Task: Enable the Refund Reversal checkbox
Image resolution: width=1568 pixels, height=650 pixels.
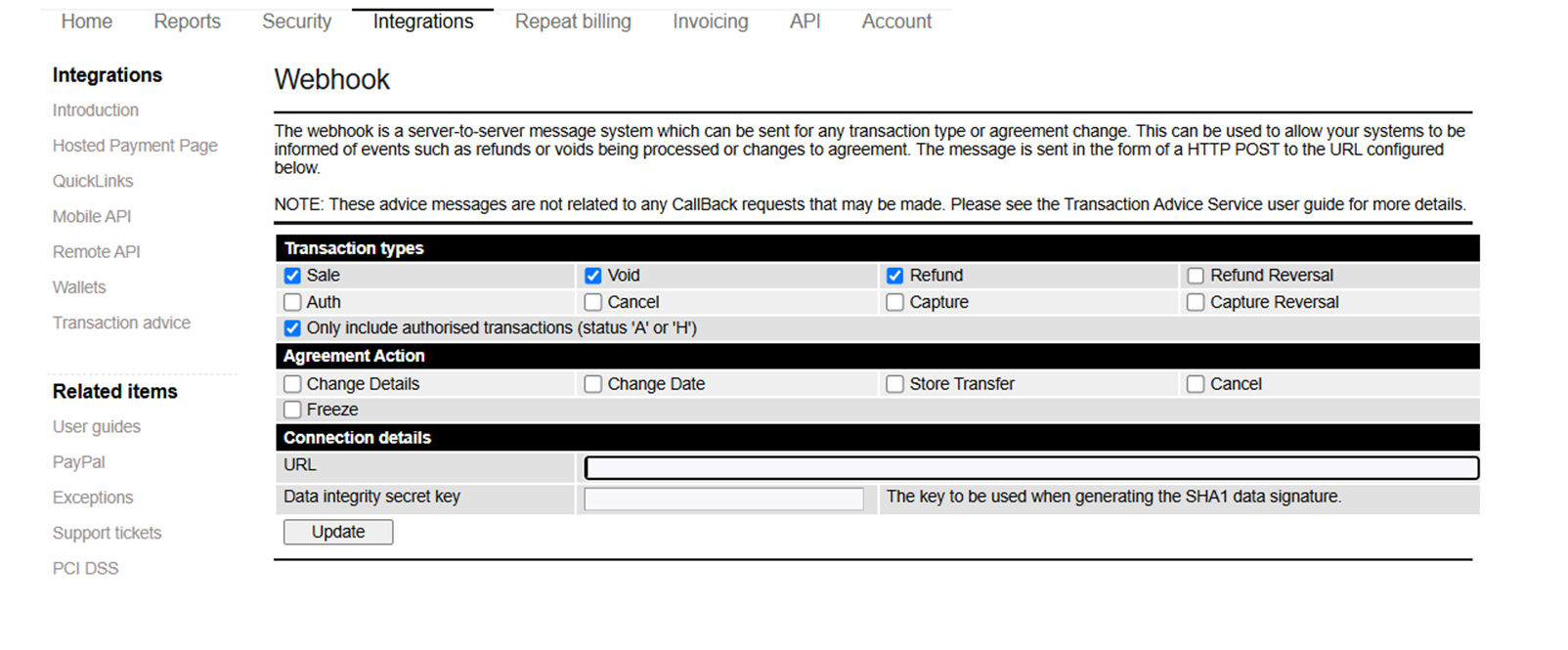Action: point(1196,276)
